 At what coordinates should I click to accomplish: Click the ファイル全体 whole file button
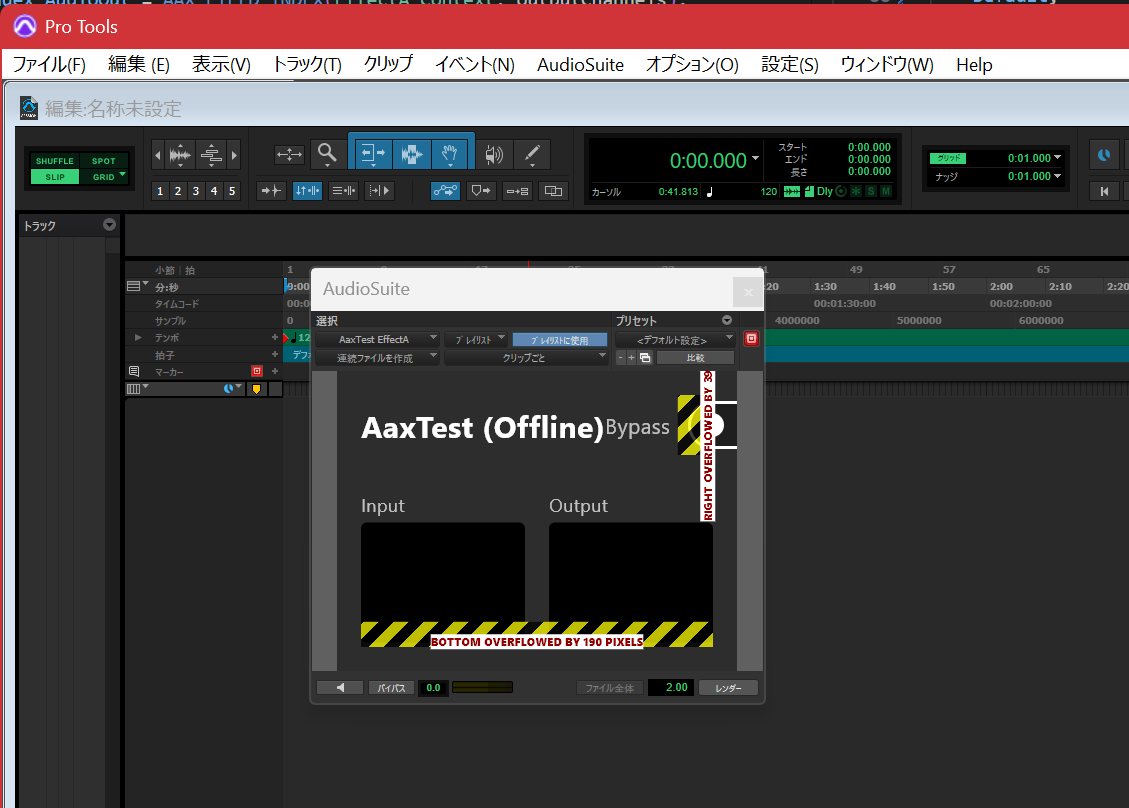(609, 688)
